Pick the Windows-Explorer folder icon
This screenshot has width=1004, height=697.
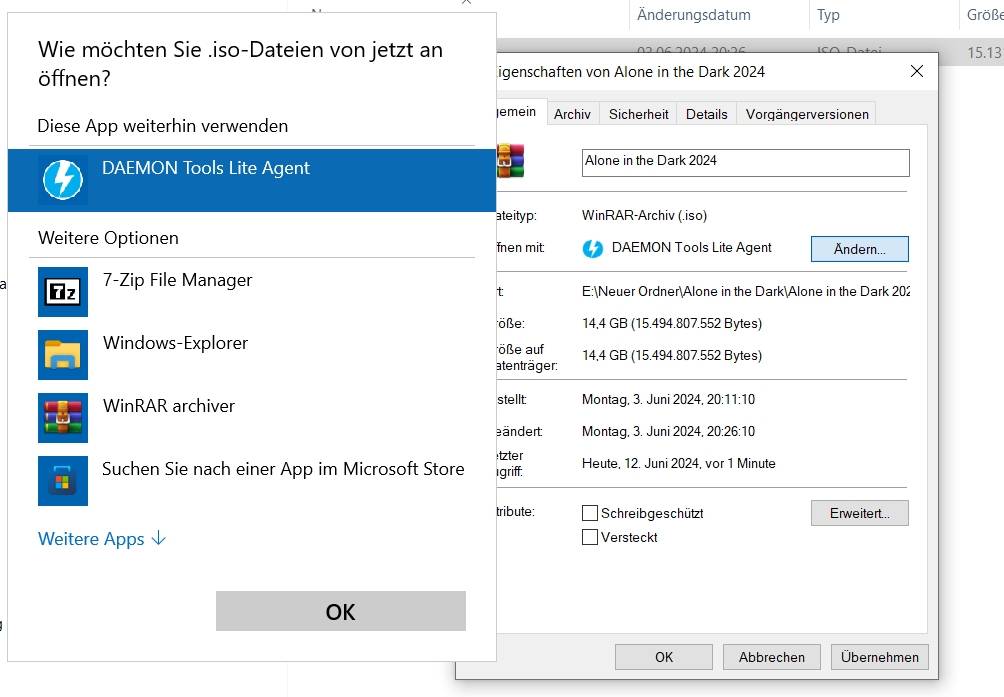[63, 355]
